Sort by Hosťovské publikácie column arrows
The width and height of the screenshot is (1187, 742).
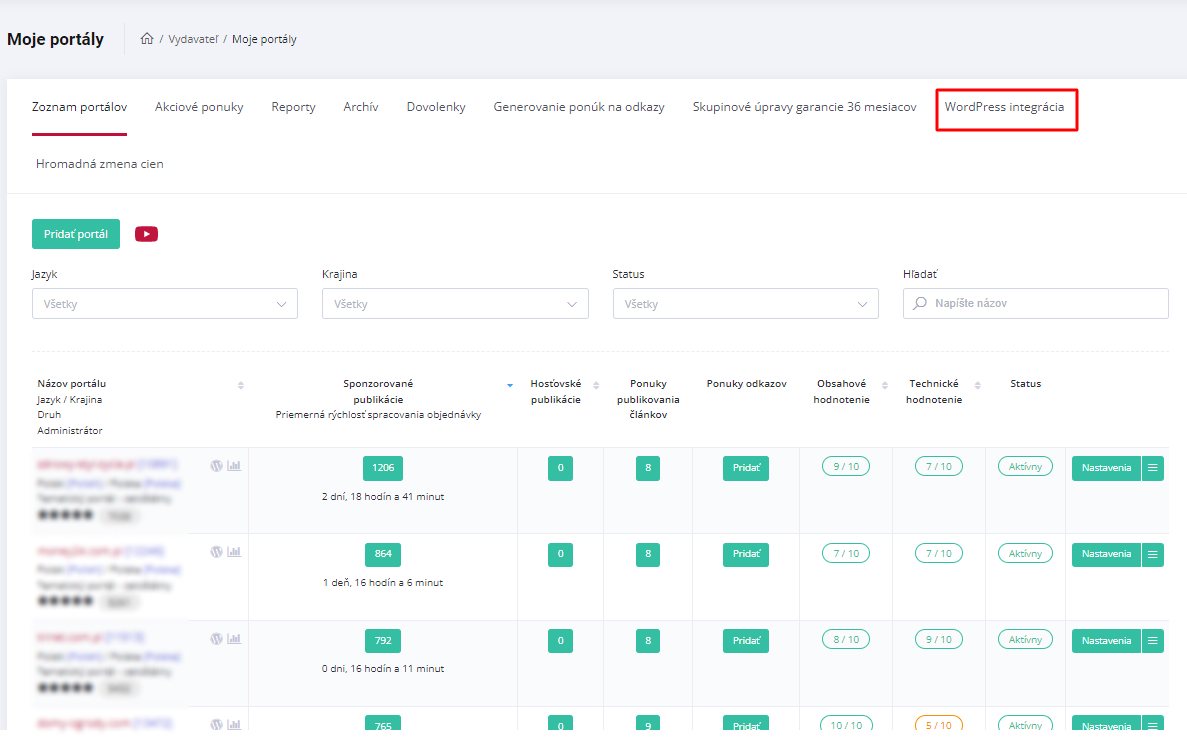(596, 385)
